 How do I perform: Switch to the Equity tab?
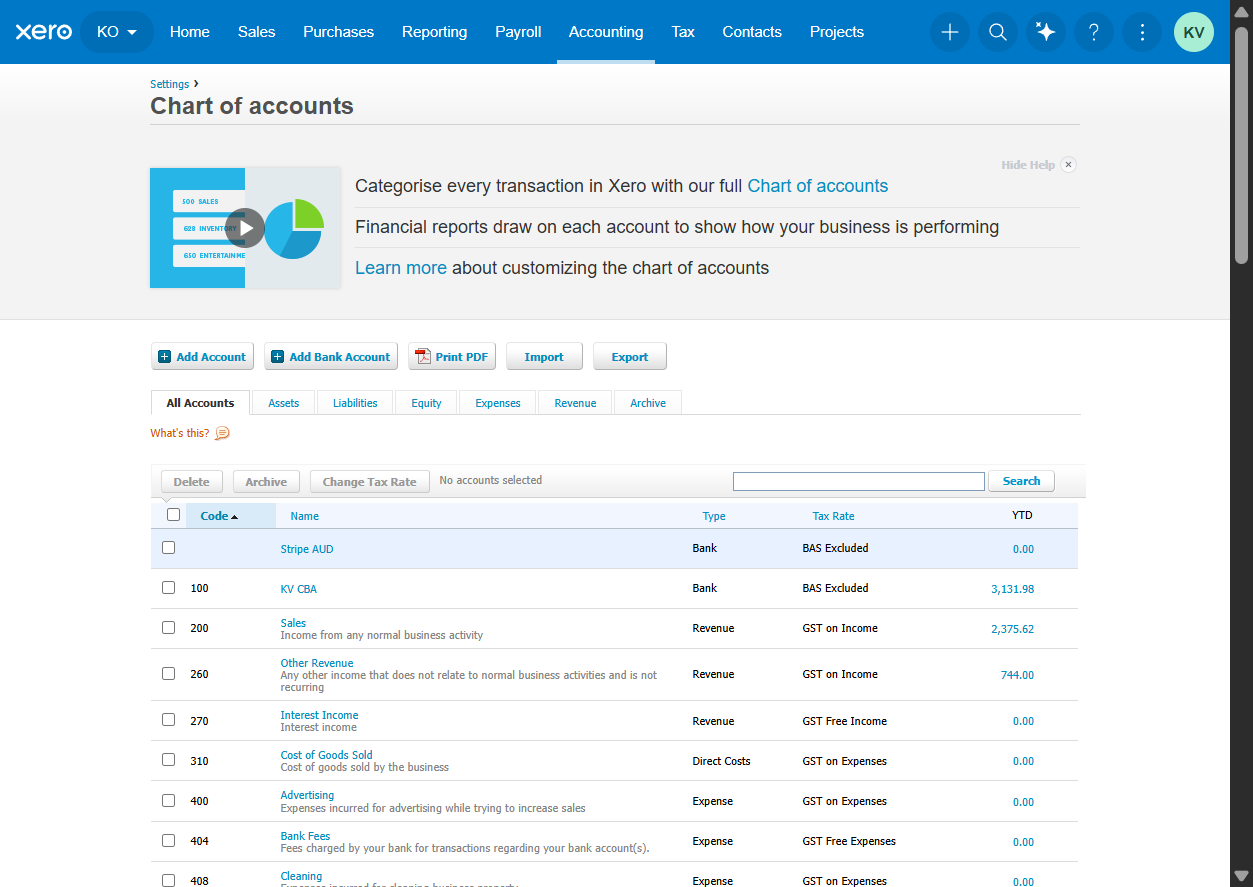click(x=426, y=403)
